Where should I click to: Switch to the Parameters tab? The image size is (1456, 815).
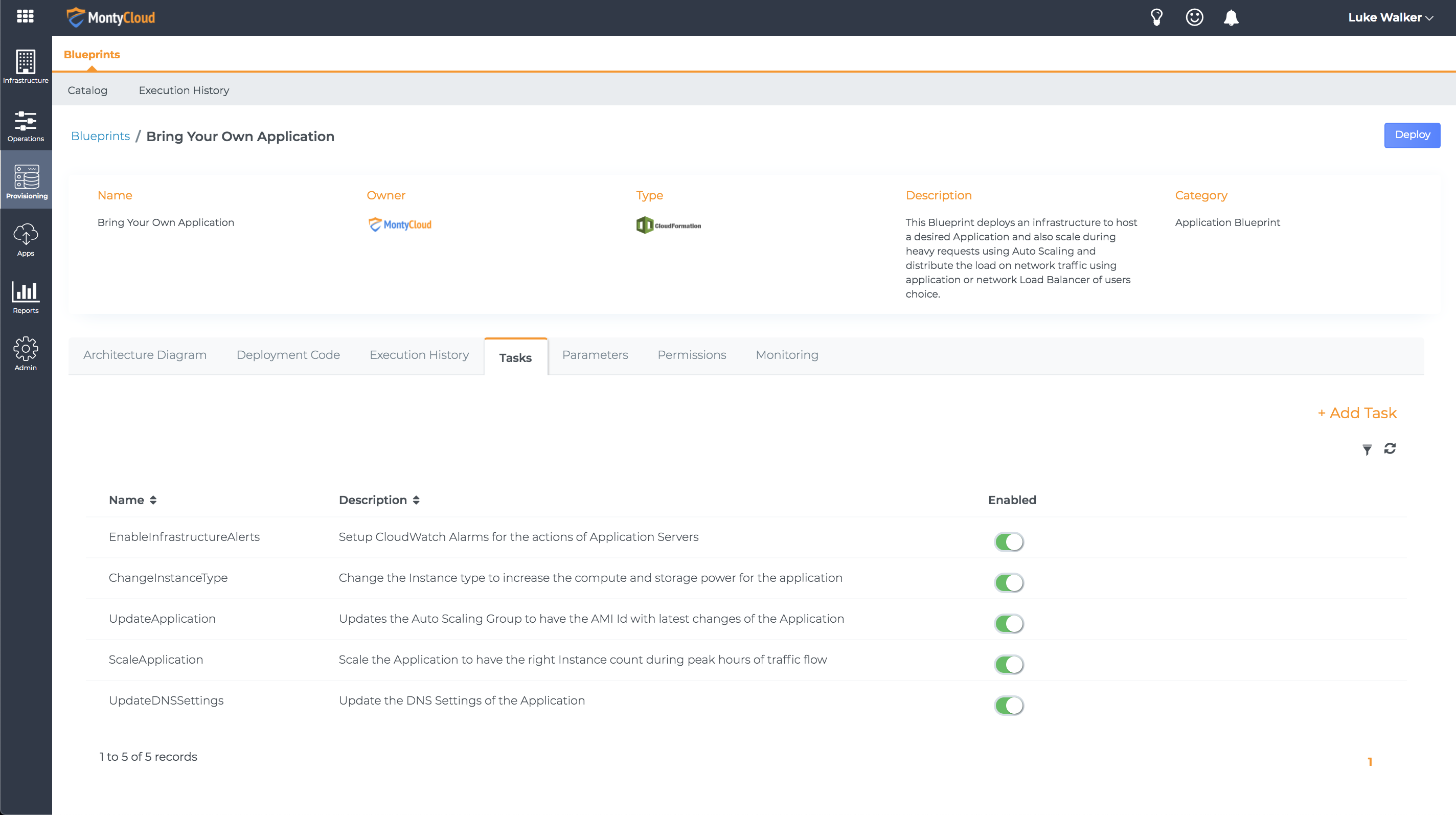[x=595, y=355]
